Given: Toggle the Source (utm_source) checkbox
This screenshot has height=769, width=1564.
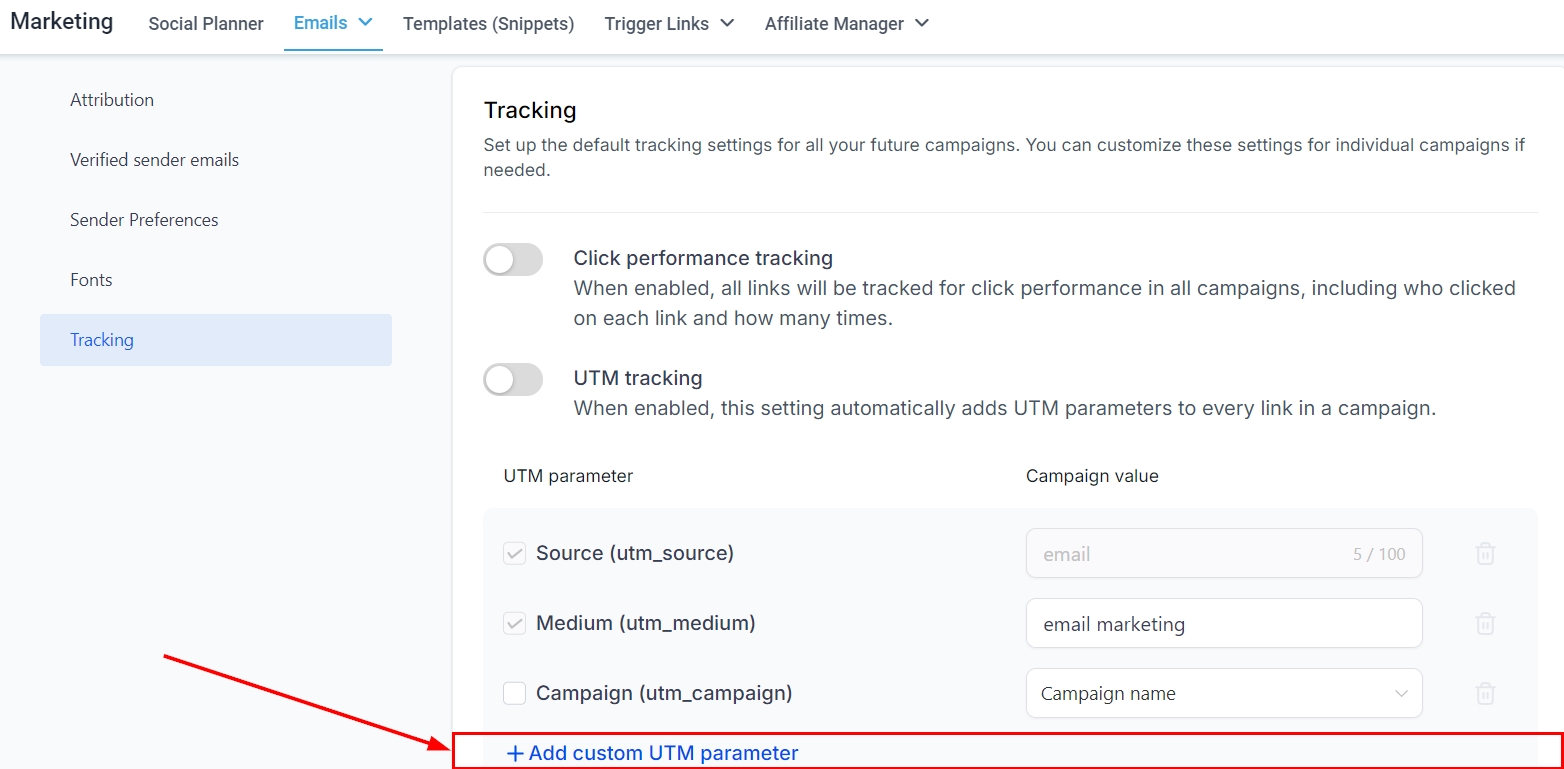Looking at the screenshot, I should coord(514,554).
